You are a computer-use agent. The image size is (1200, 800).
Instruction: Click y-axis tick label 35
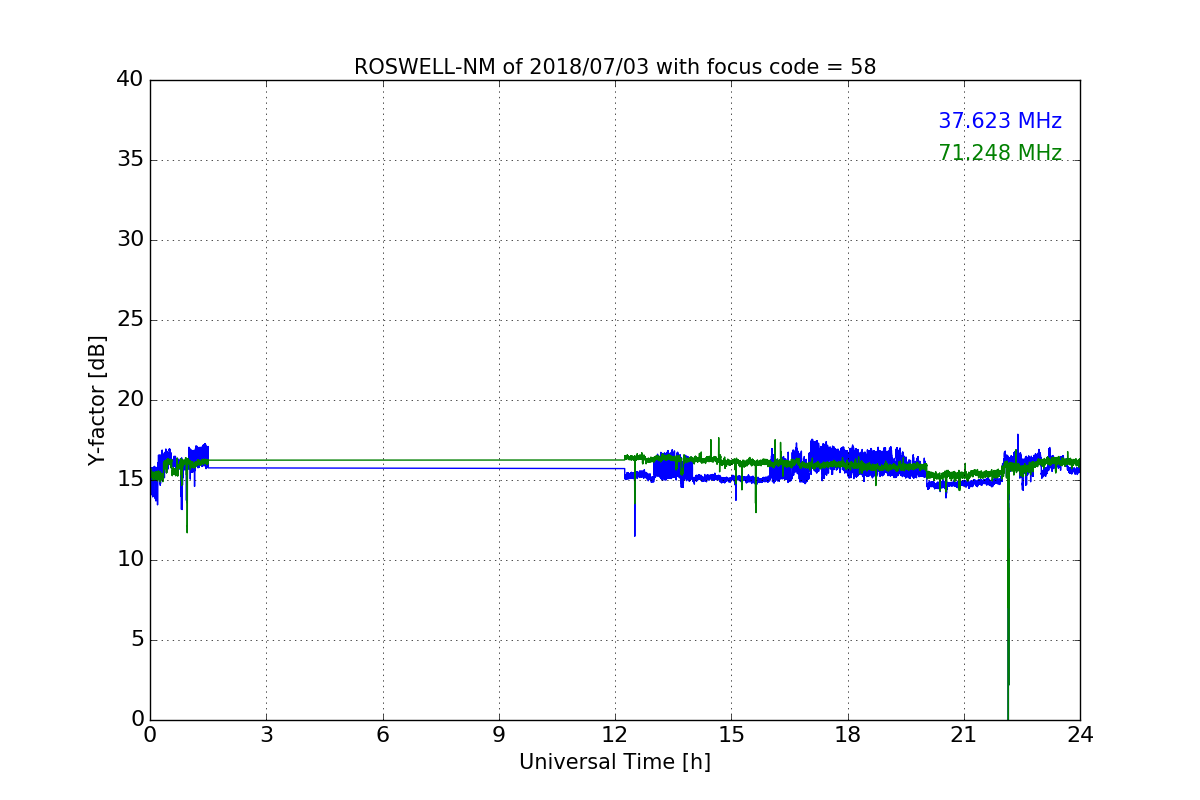(130, 160)
